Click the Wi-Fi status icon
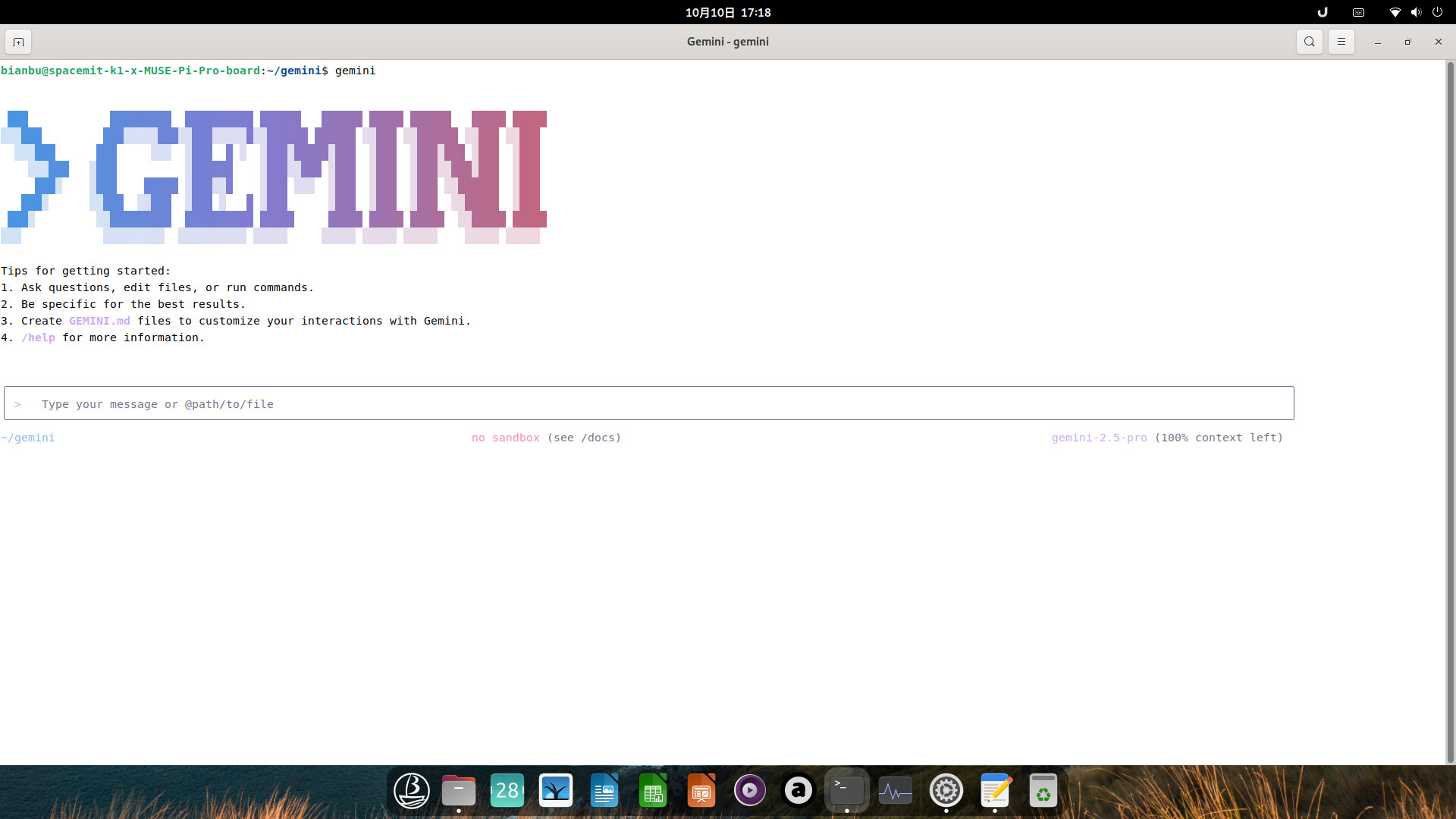This screenshot has height=819, width=1456. click(1395, 12)
